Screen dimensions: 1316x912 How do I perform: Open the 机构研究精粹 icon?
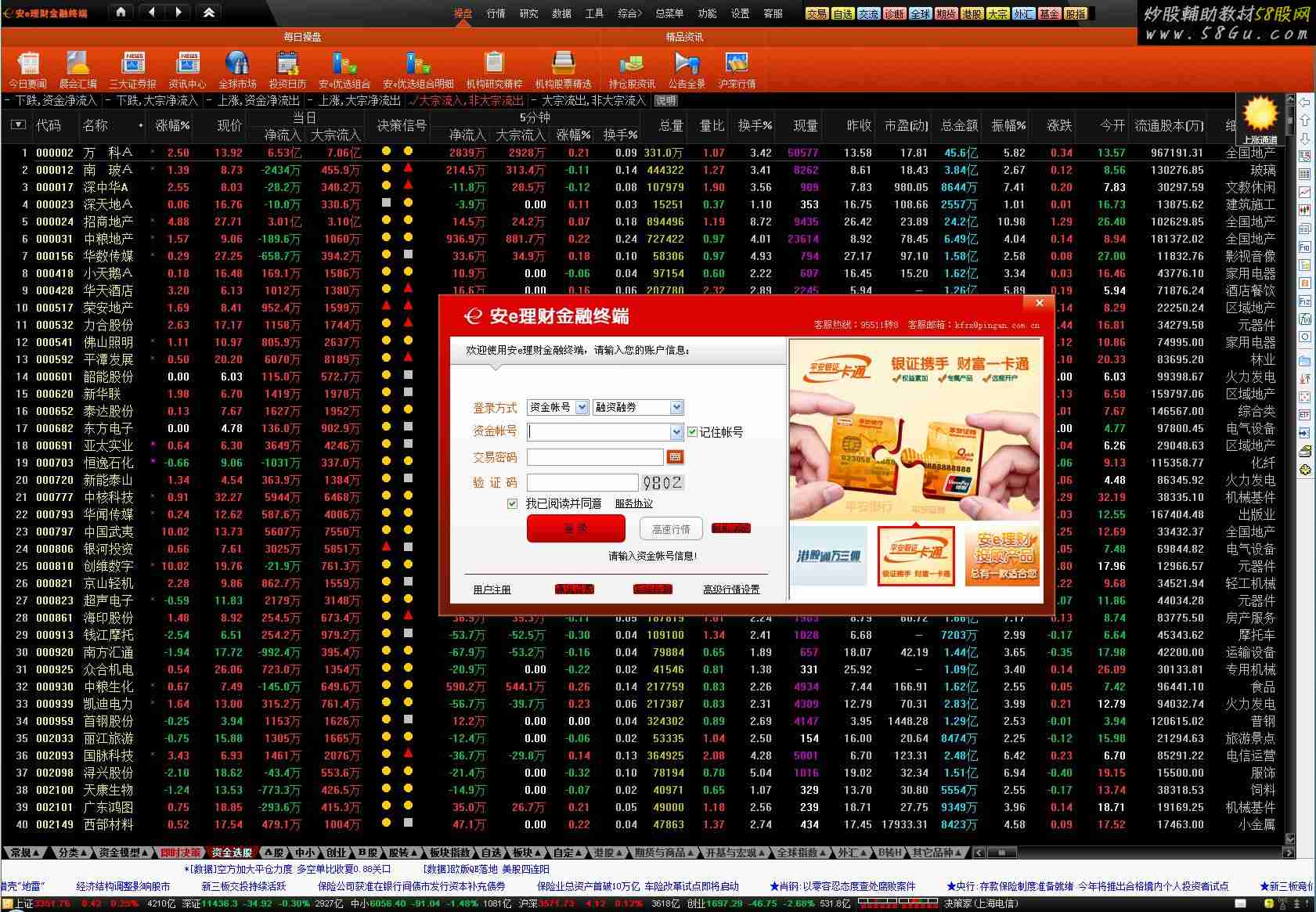[494, 69]
